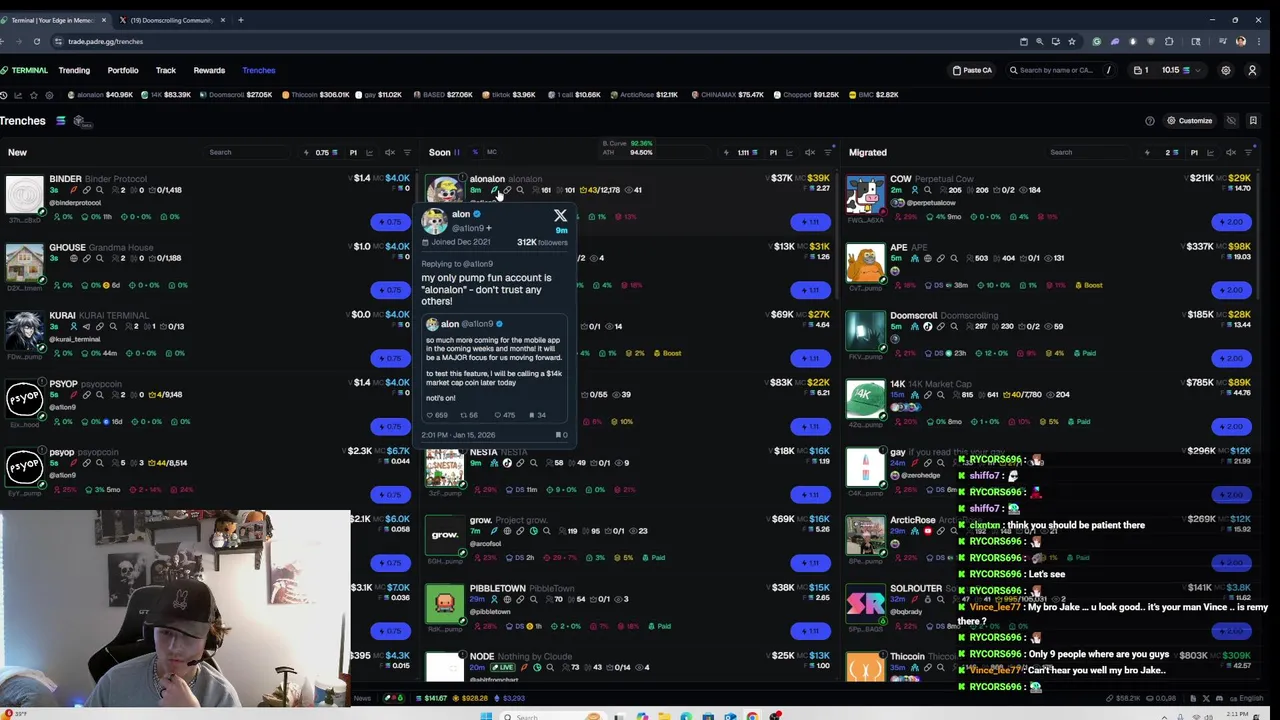Open the filter icon in Migrated column
1280x720 pixels.
[1249, 152]
